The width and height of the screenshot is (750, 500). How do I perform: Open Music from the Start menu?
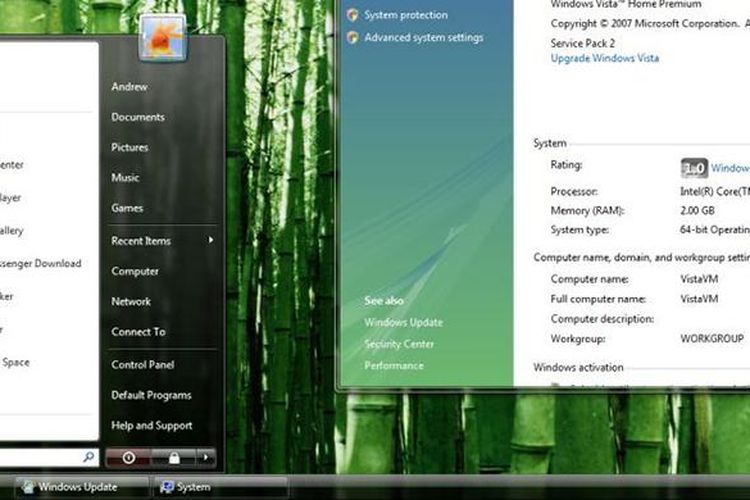[125, 178]
